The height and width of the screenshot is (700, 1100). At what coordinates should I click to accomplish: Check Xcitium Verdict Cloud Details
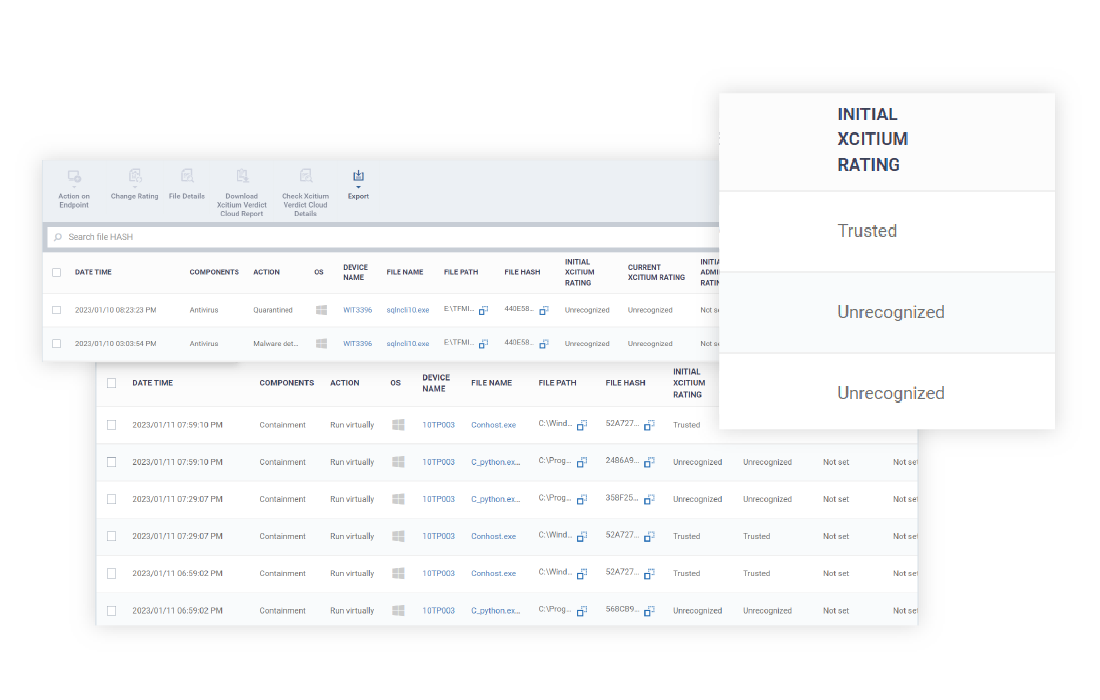pyautogui.click(x=305, y=193)
